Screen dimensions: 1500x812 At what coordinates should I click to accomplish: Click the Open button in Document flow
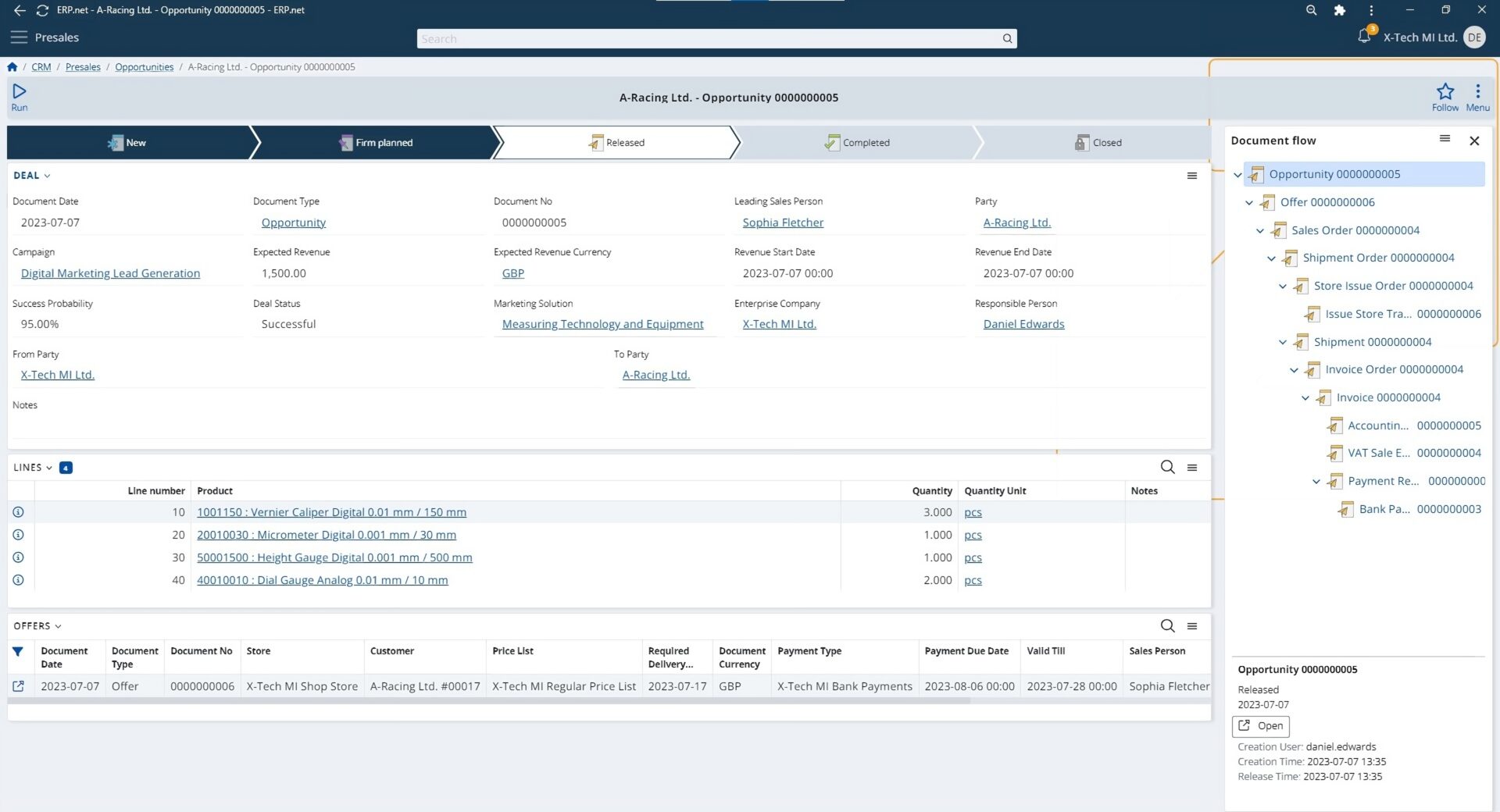tap(1260, 726)
